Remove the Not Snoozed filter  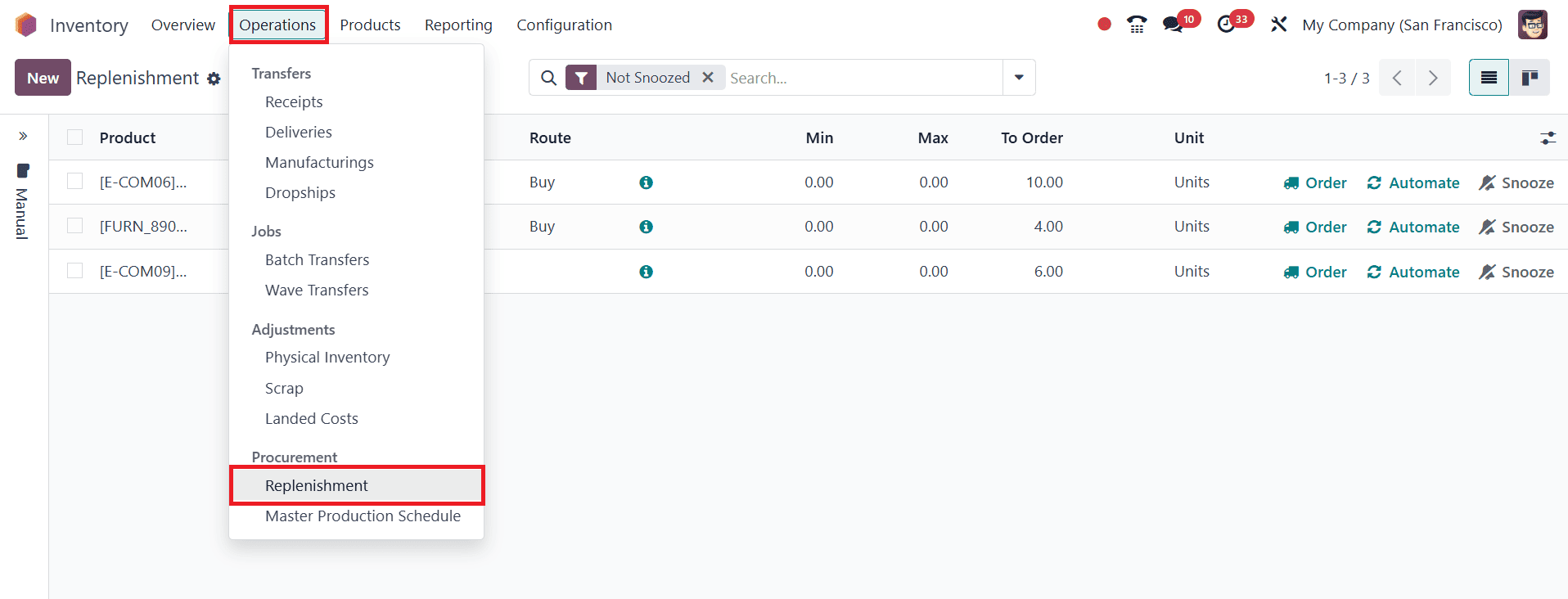(x=708, y=77)
